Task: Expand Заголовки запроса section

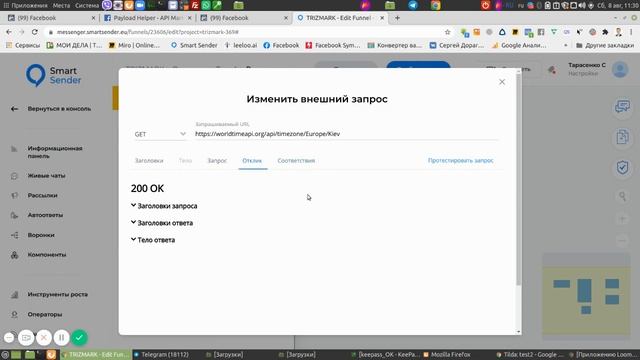Action: [164, 206]
